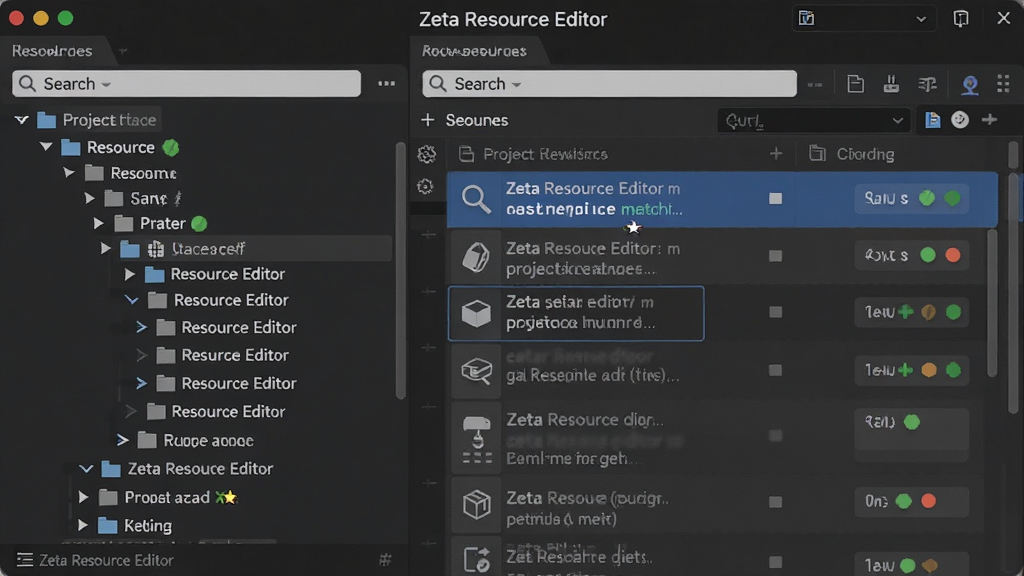
Task: Select the 'Propat azad' tree item
Action: [167, 497]
